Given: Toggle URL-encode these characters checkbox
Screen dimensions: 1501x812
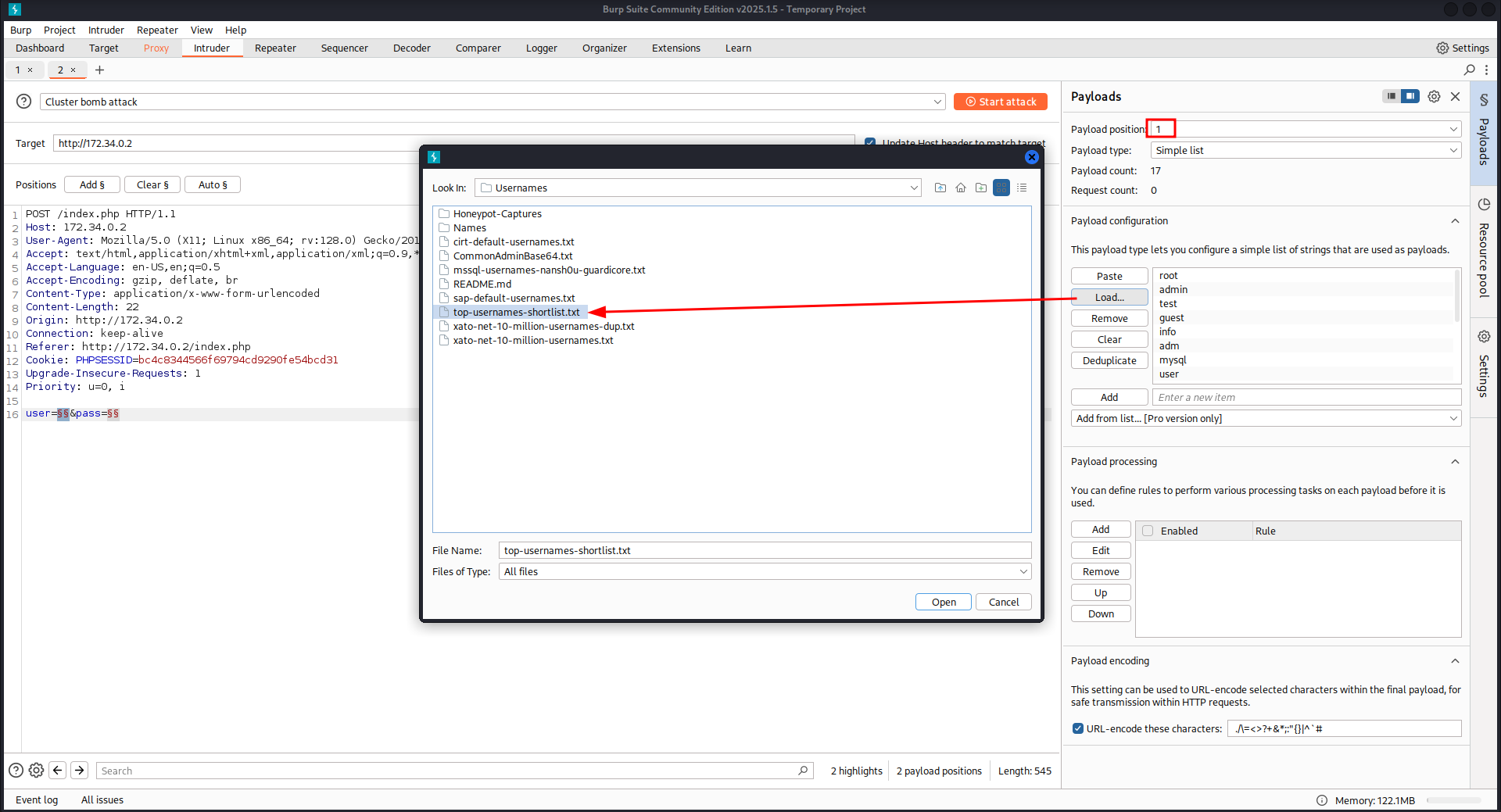Looking at the screenshot, I should (x=1078, y=728).
